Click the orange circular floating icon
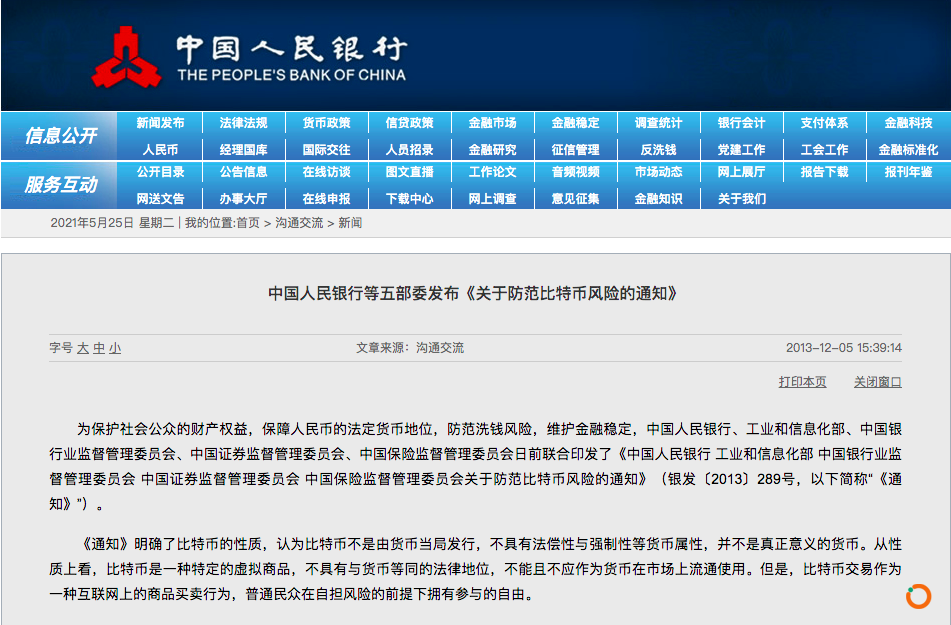 click(x=918, y=596)
